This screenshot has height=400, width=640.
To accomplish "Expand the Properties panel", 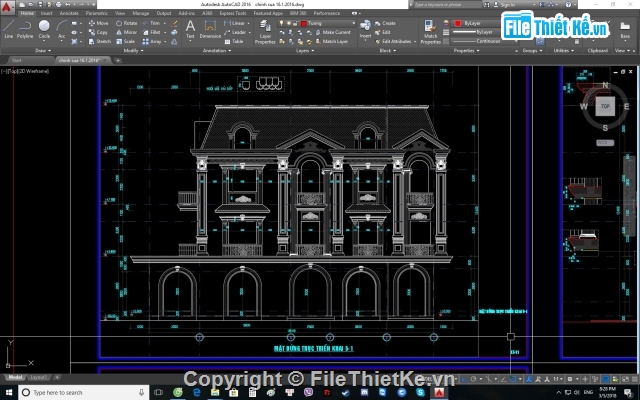I will tap(466, 51).
